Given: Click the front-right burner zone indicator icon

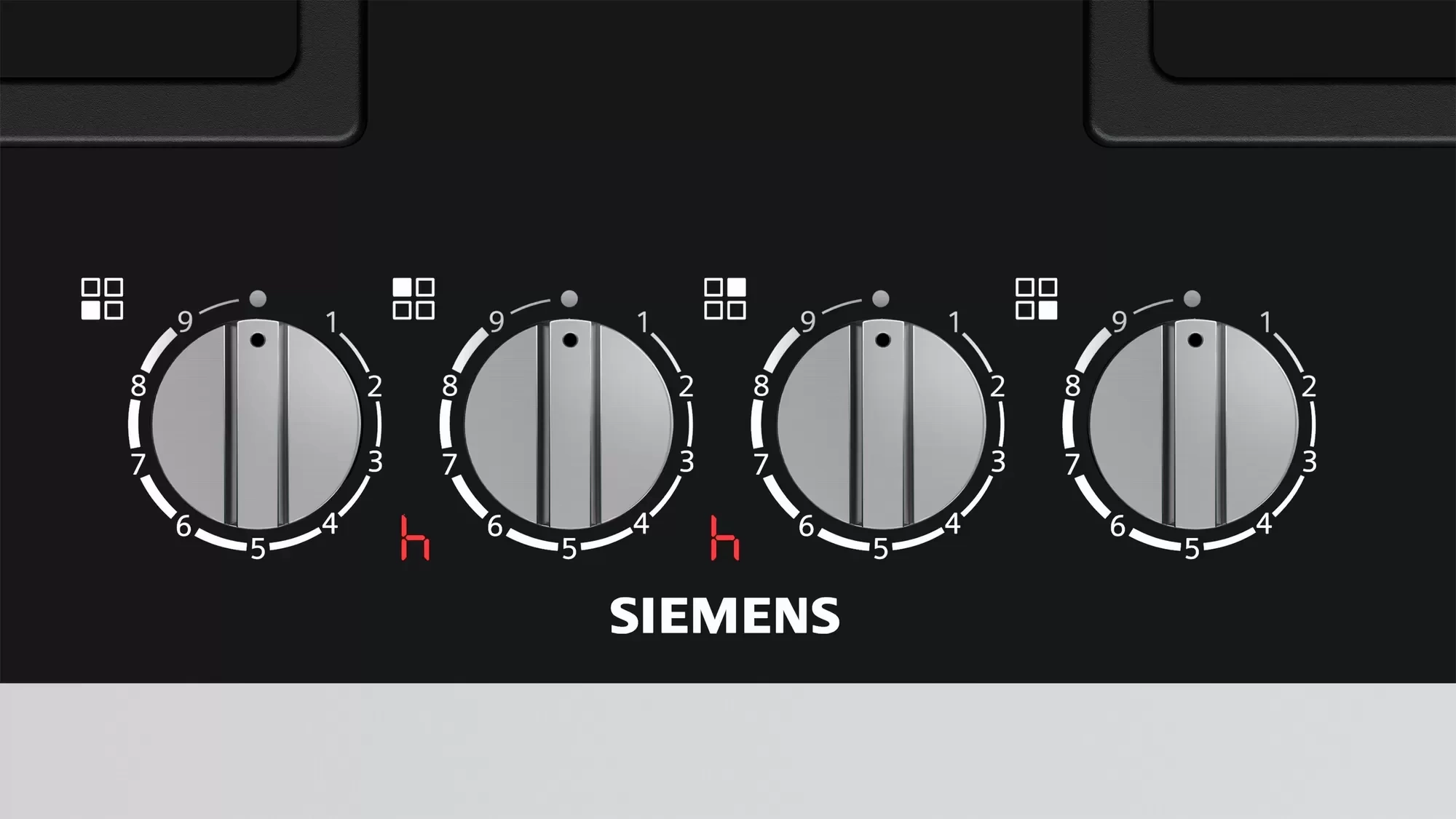Looking at the screenshot, I should [x=1037, y=298].
